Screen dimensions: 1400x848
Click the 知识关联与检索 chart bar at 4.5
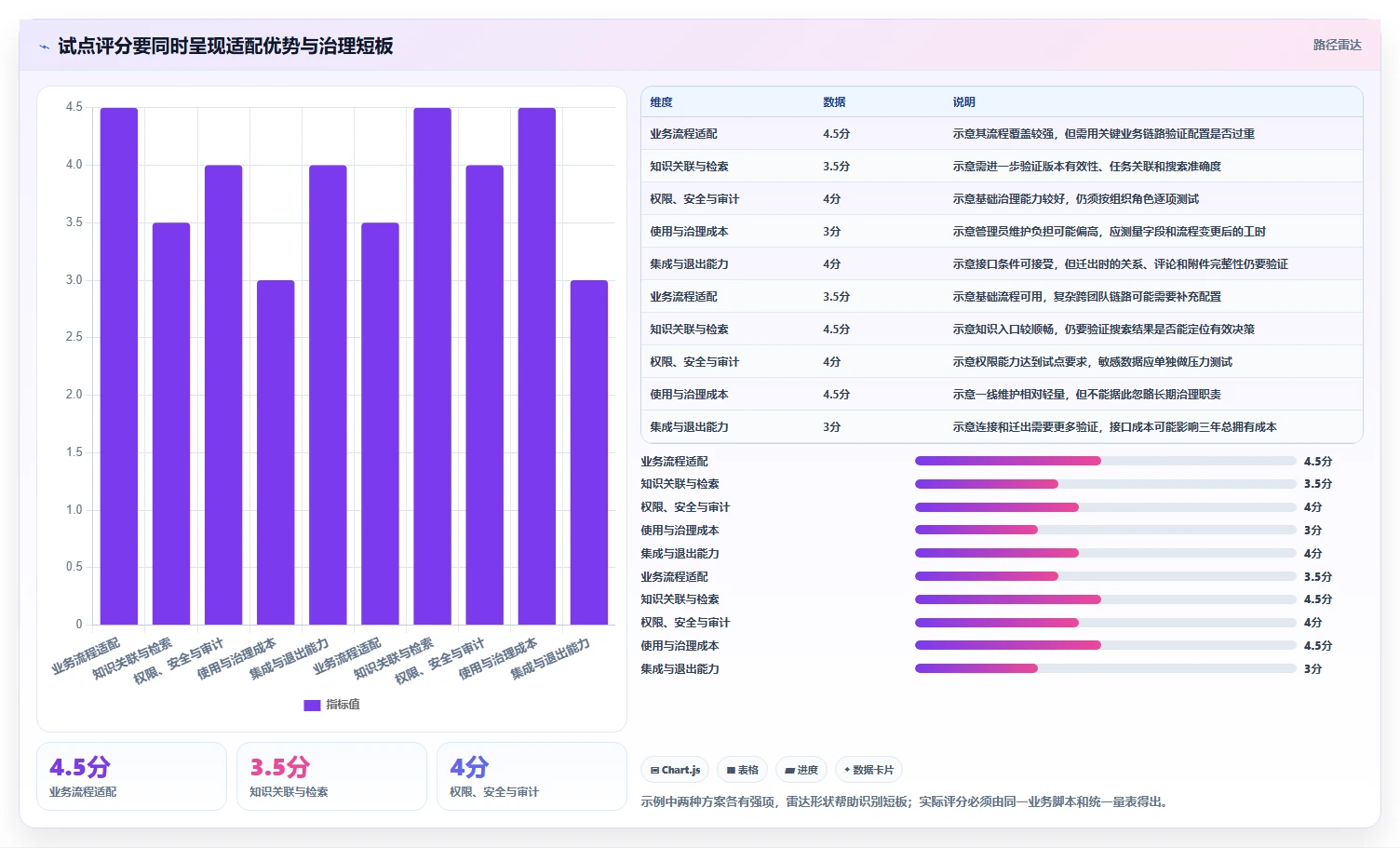432,366
